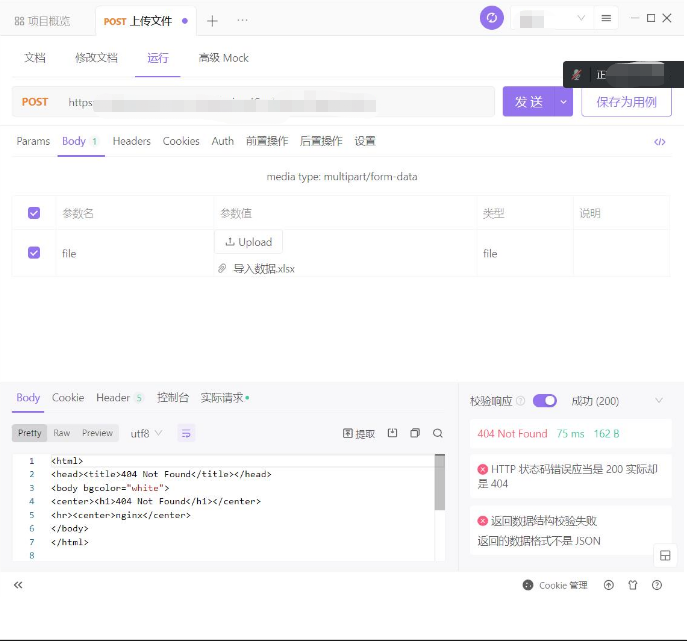
Task: Open the 前置操作 tab
Action: 267,141
